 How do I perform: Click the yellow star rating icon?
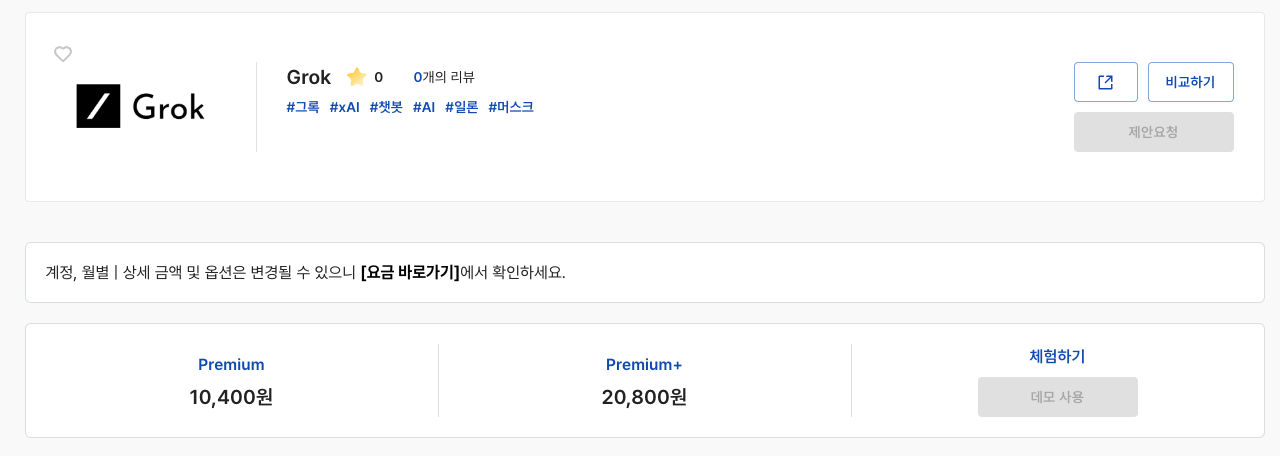pyautogui.click(x=356, y=77)
